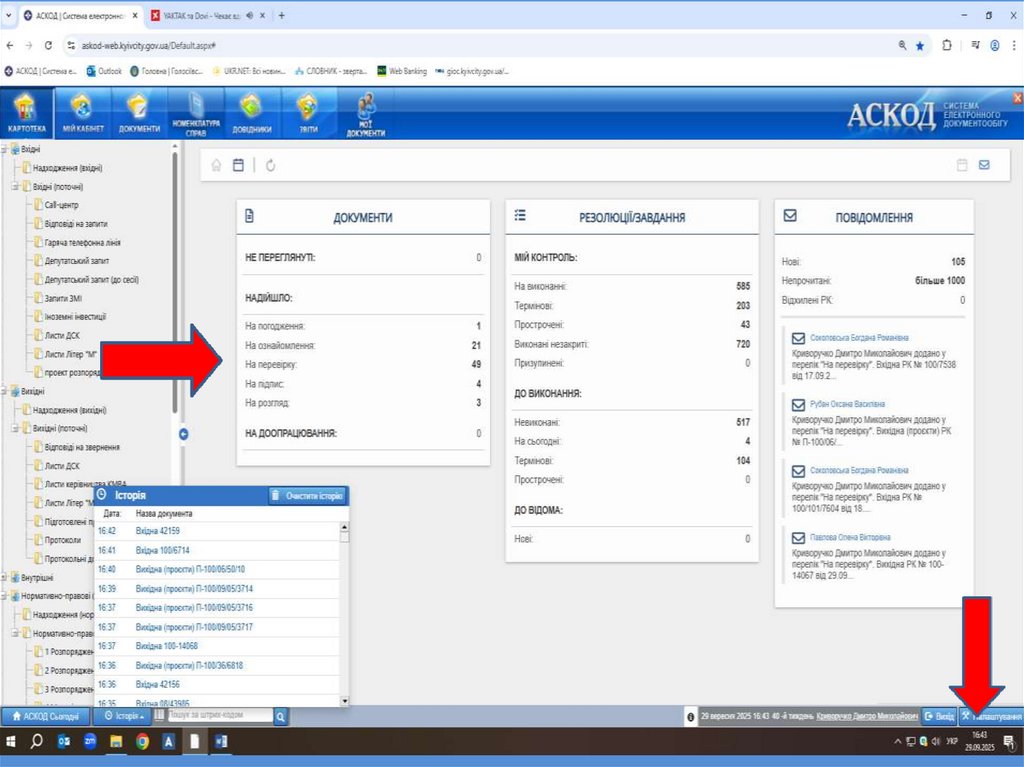This screenshot has width=1024, height=767.
Task: Open history entry Вхідна 42159
Action: point(157,531)
